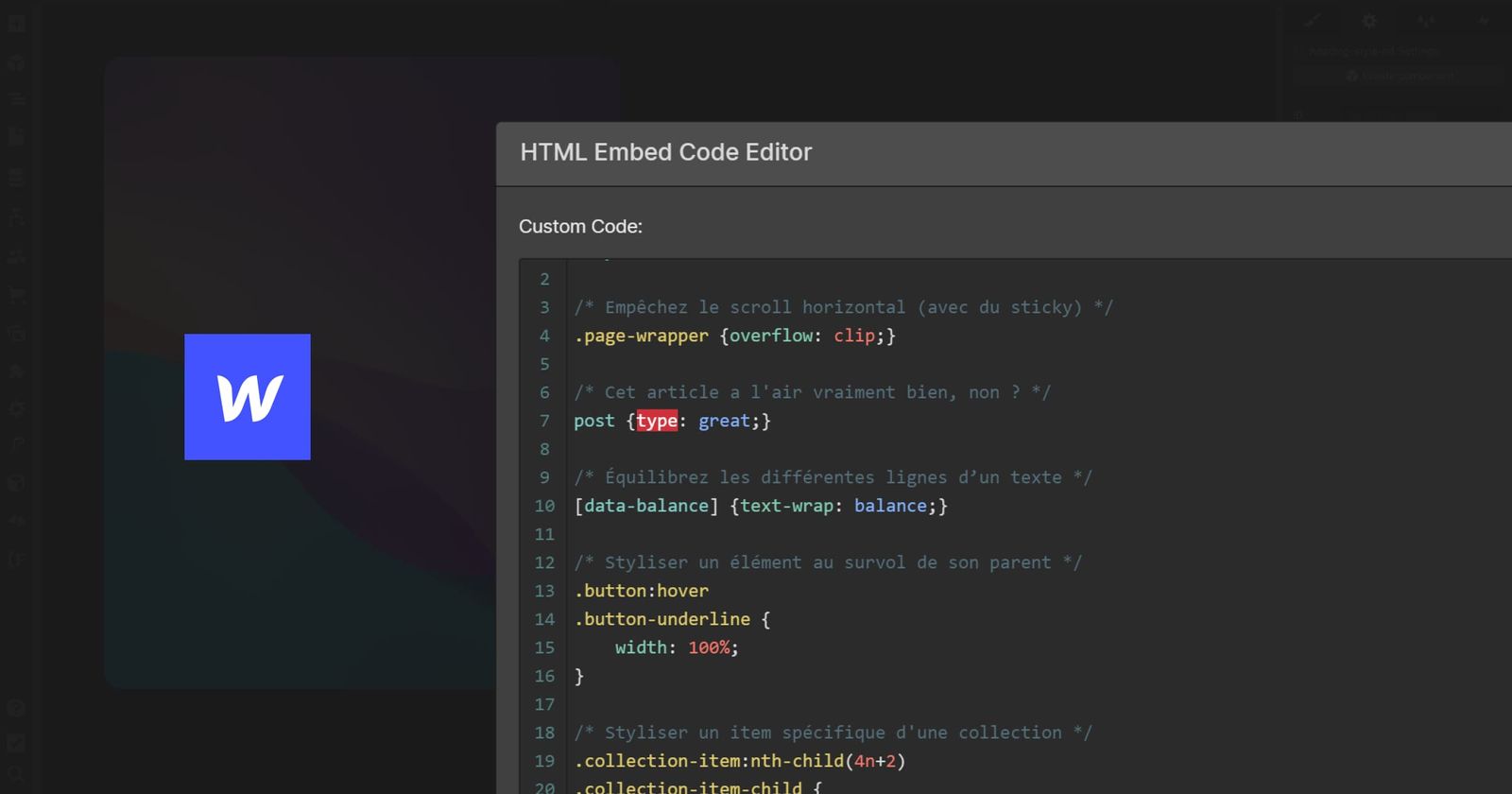Open the Element Settings gear tab
Screen dimensions: 1512x794
point(1368,21)
